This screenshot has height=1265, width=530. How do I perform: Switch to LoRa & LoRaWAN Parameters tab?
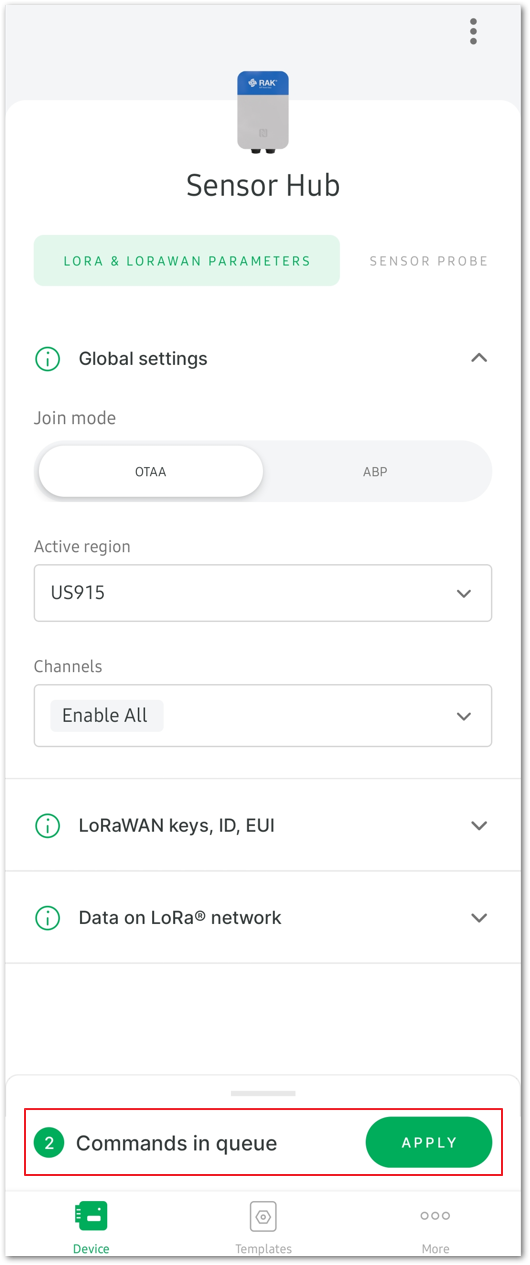[x=187, y=261]
